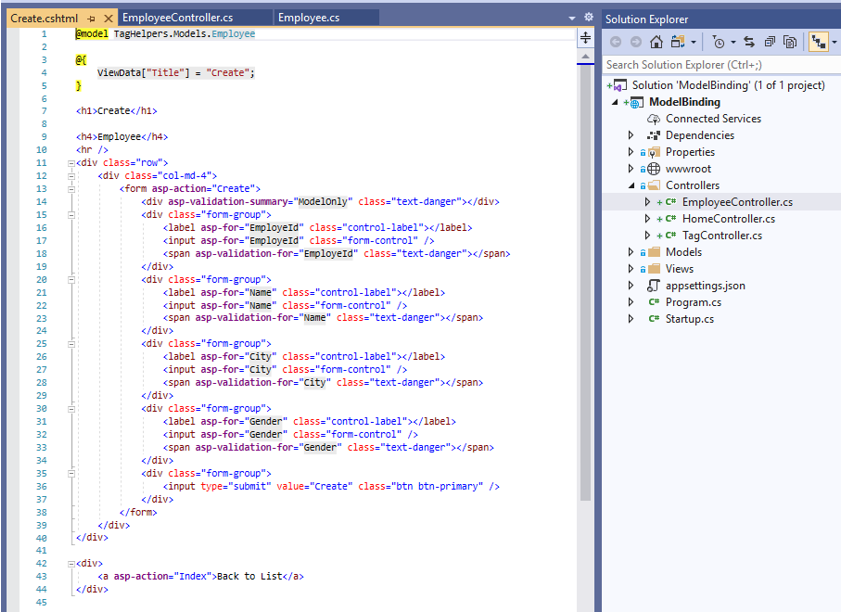Select Connected Services item
The height and width of the screenshot is (613, 844).
(x=713, y=119)
